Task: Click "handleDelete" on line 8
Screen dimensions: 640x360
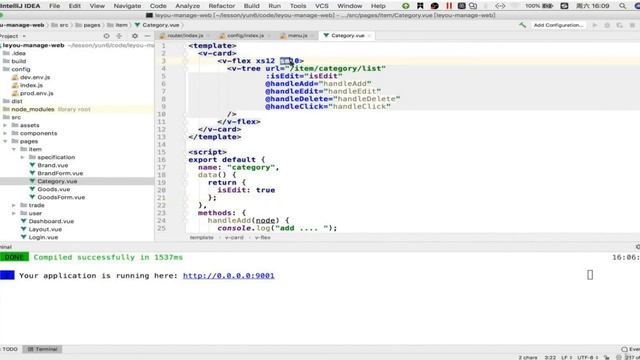Action: click(367, 99)
